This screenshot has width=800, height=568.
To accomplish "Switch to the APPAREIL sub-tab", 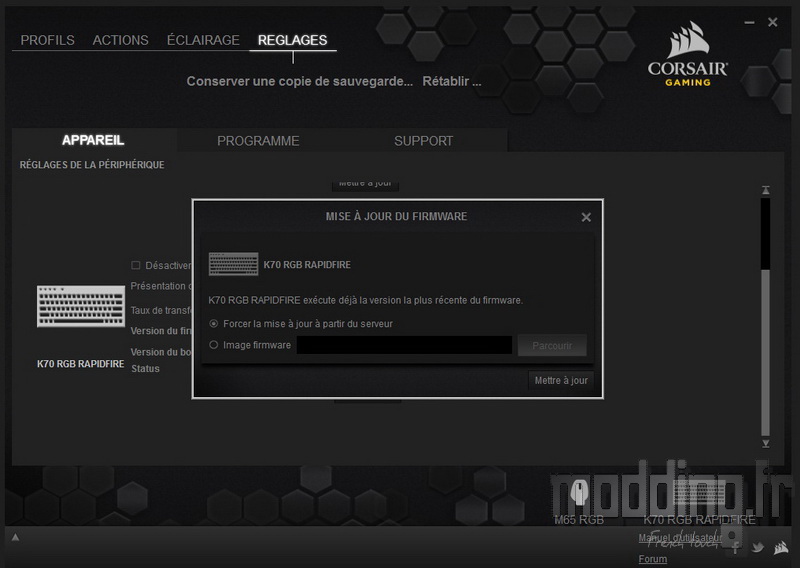I will point(93,140).
